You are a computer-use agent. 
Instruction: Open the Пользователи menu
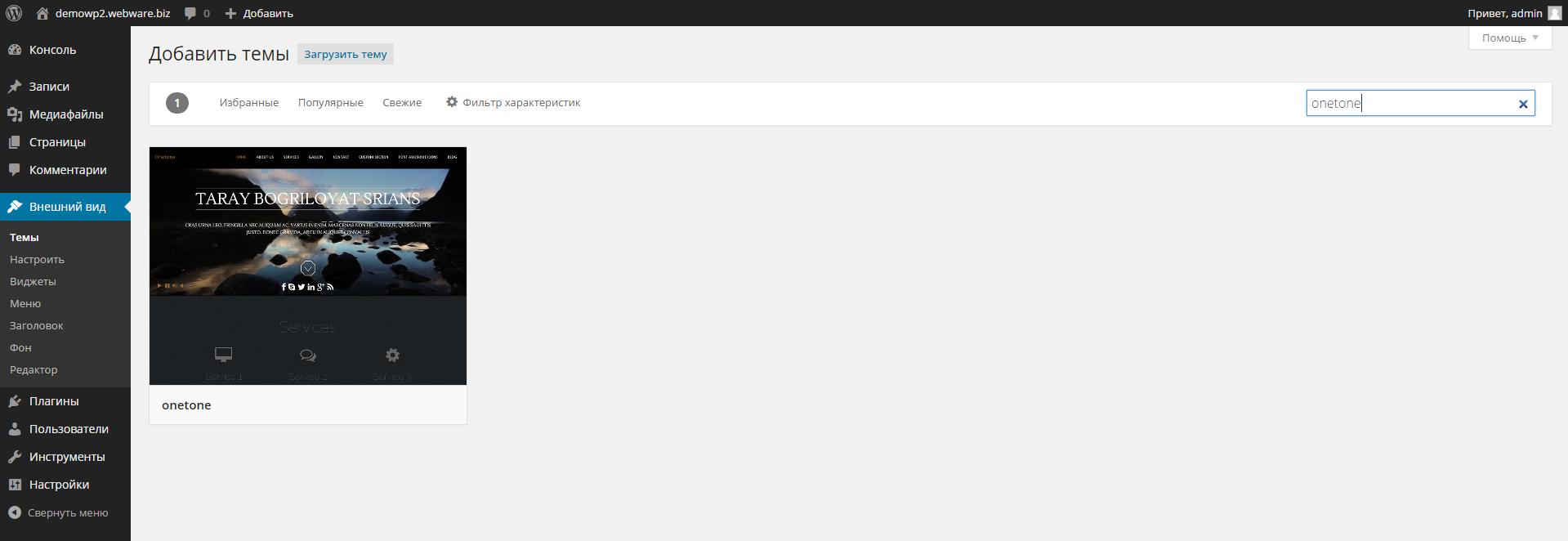(69, 429)
